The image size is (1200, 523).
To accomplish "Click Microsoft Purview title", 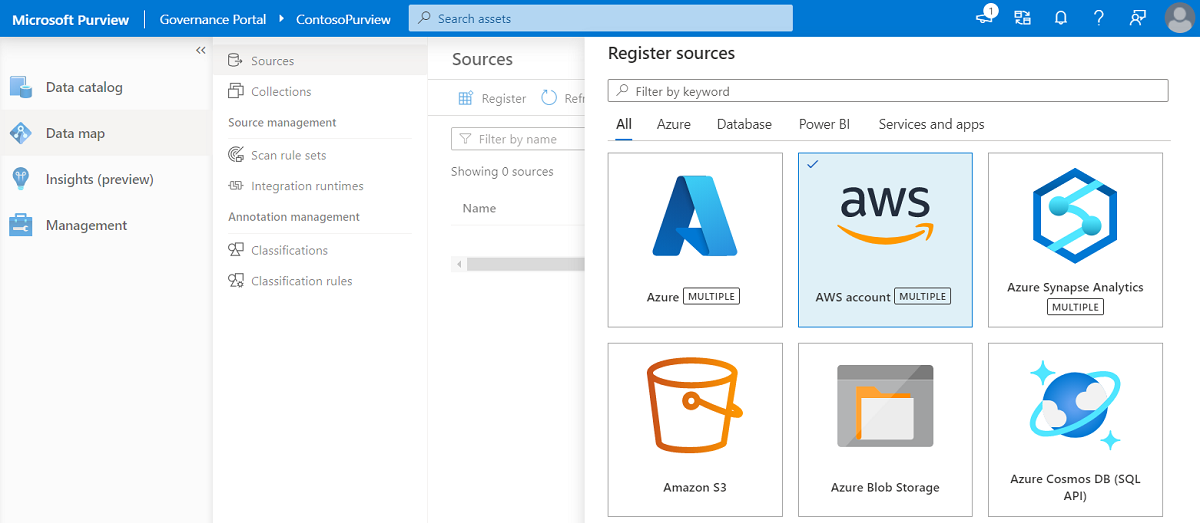I will click(71, 19).
